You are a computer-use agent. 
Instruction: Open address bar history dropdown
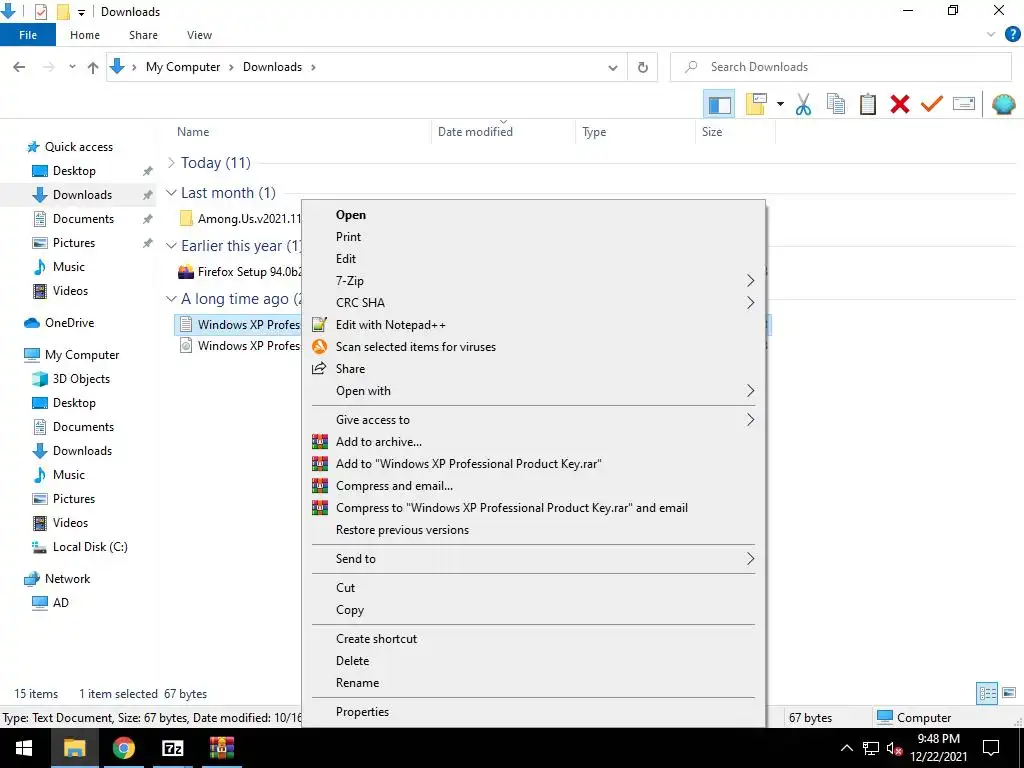(613, 67)
